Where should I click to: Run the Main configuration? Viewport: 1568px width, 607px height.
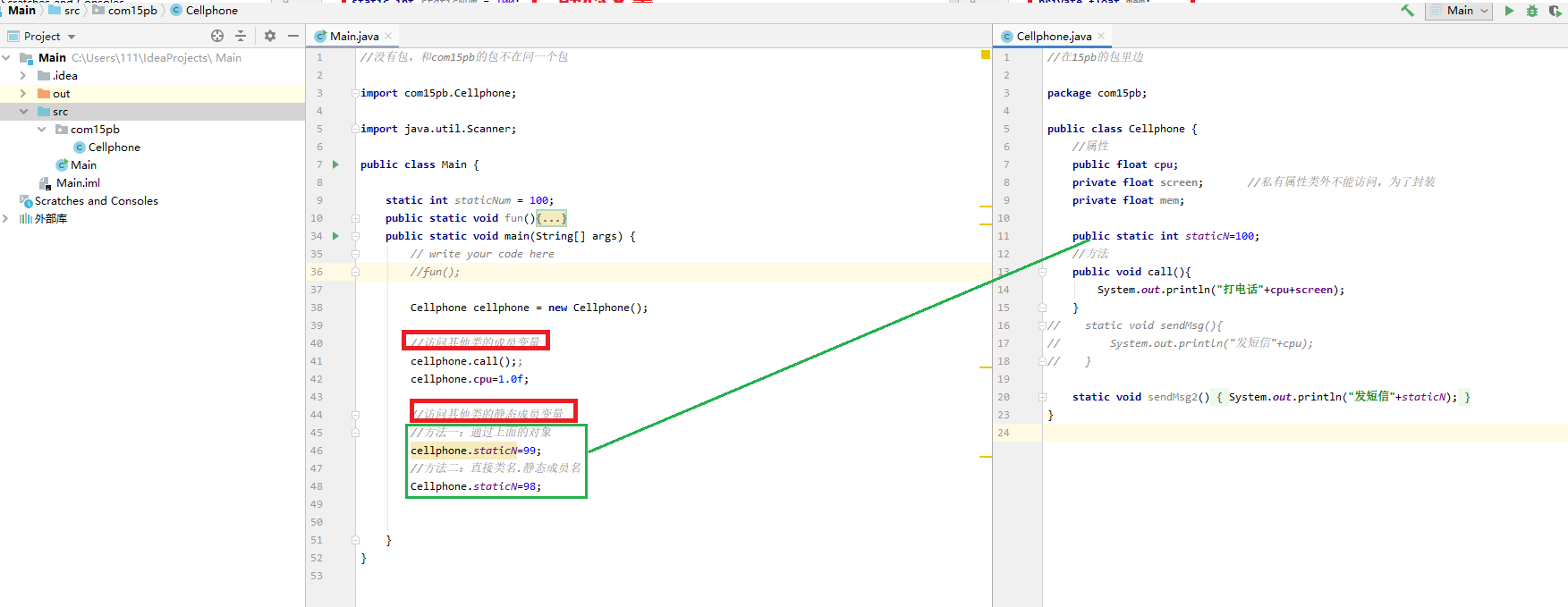(x=1510, y=11)
